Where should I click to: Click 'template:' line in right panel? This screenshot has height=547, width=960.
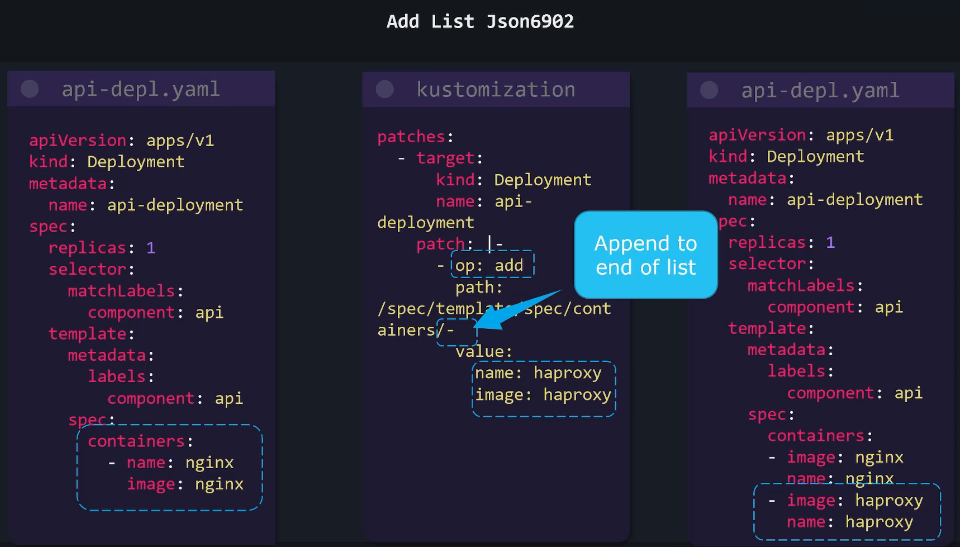point(771,328)
